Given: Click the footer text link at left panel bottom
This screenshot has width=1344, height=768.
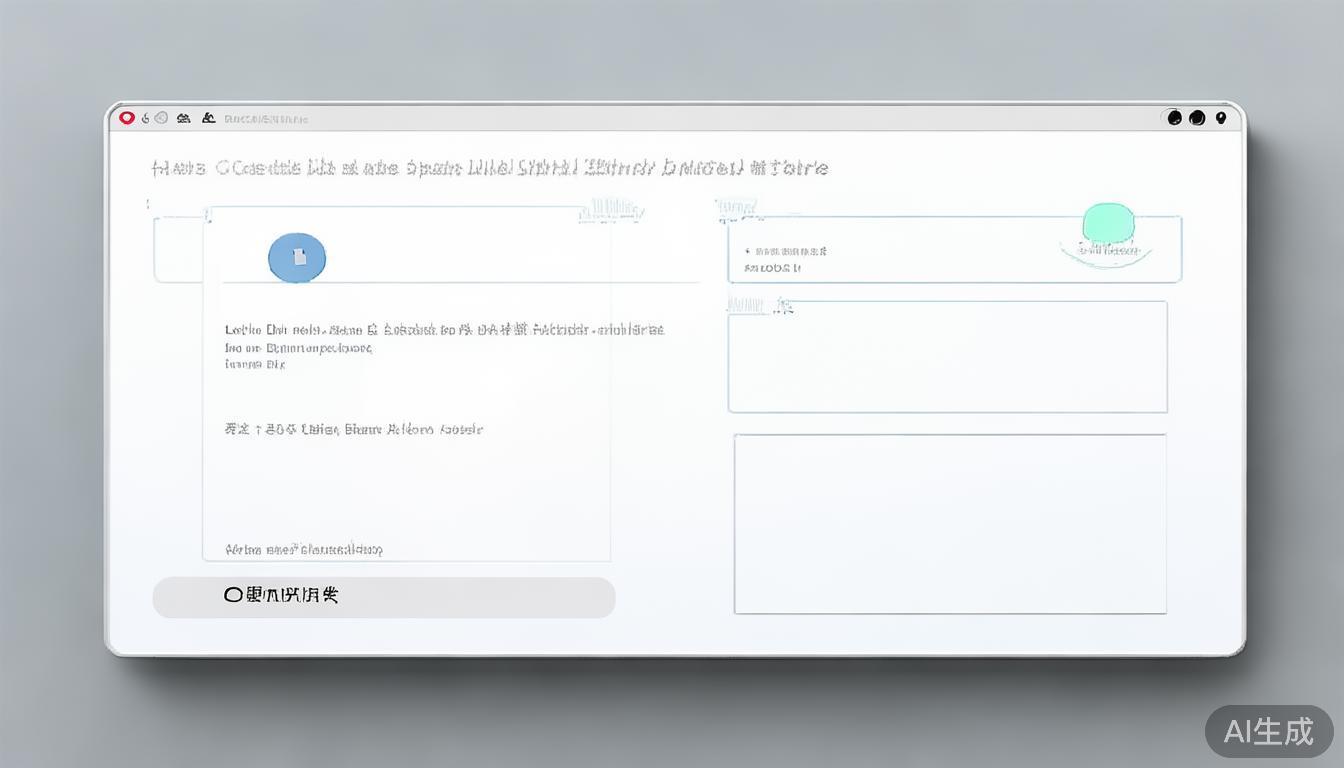Looking at the screenshot, I should (x=304, y=549).
